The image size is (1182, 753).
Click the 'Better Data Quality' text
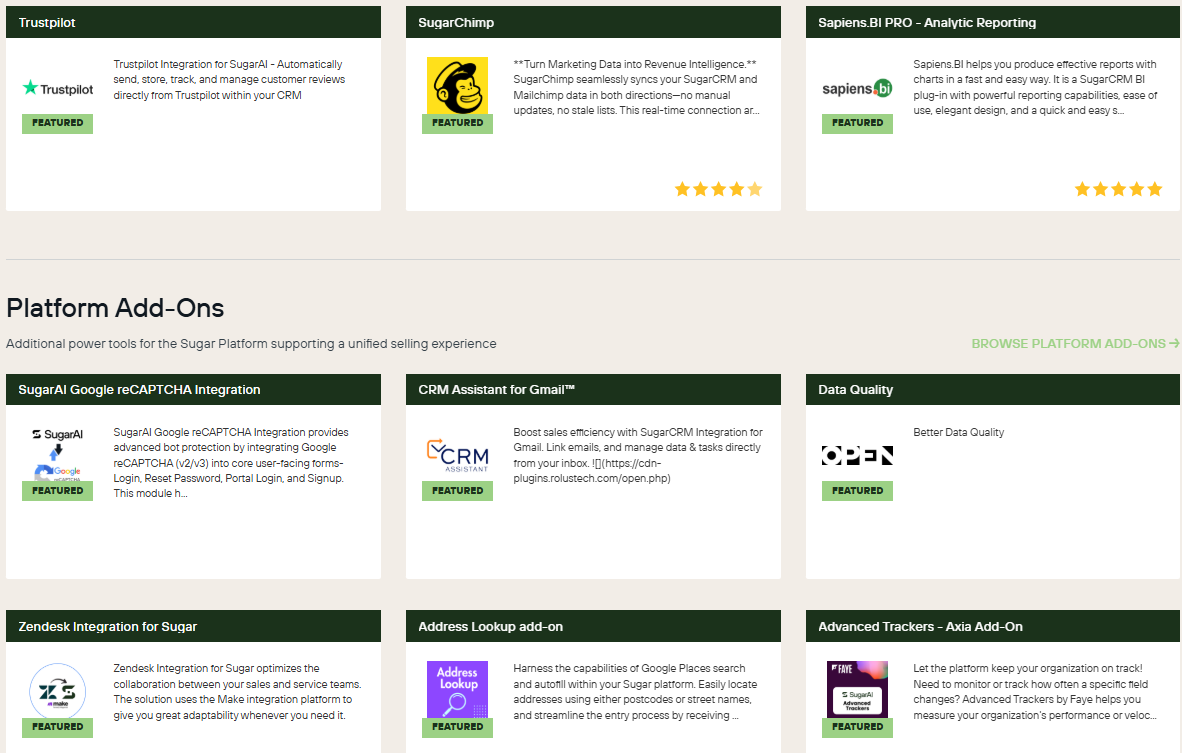[958, 433]
